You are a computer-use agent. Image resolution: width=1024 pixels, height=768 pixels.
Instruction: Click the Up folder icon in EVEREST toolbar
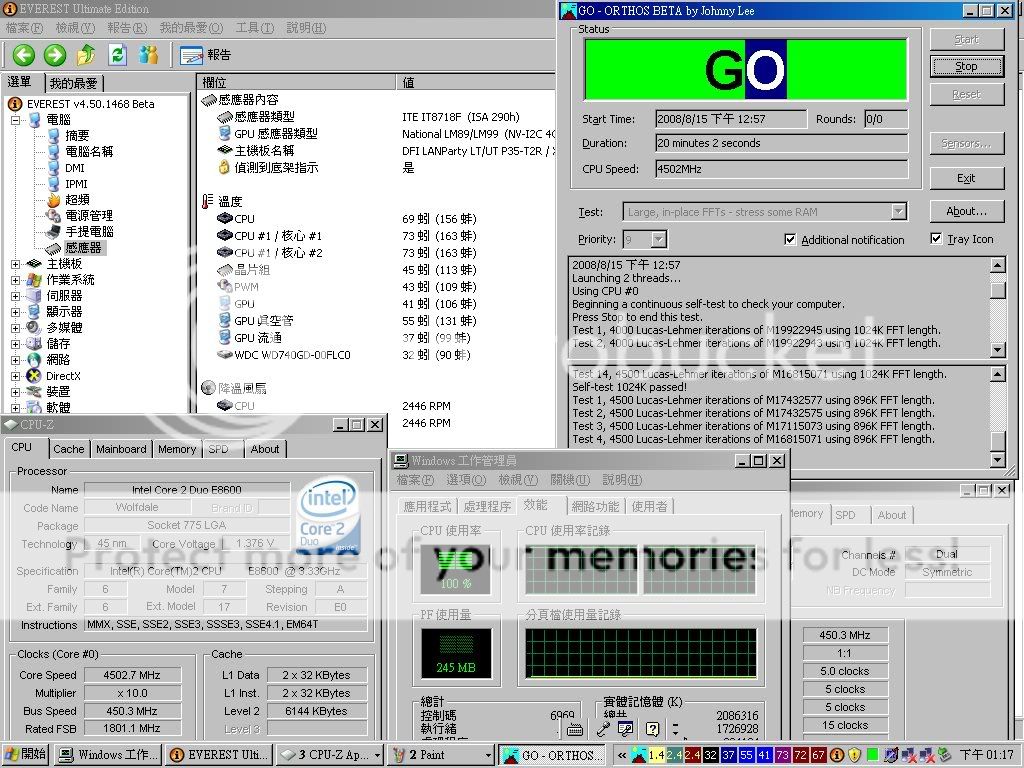tap(86, 55)
